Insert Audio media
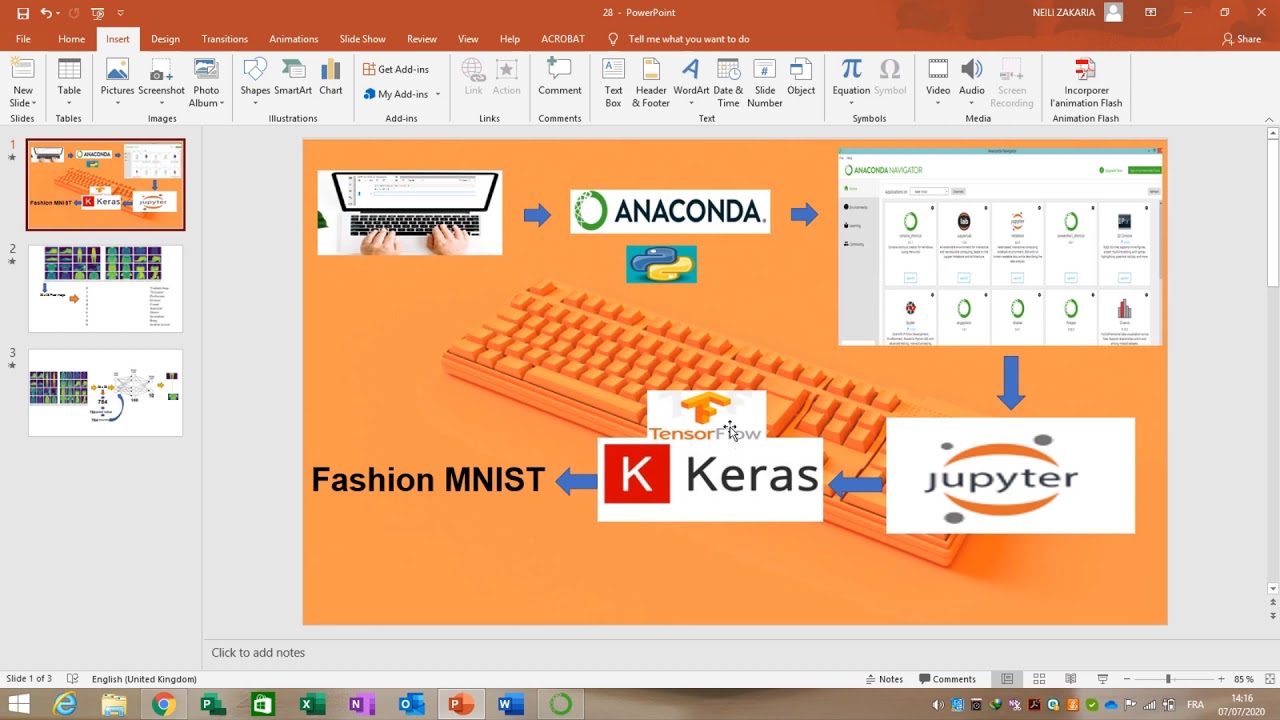This screenshot has width=1280, height=720. coord(972,83)
